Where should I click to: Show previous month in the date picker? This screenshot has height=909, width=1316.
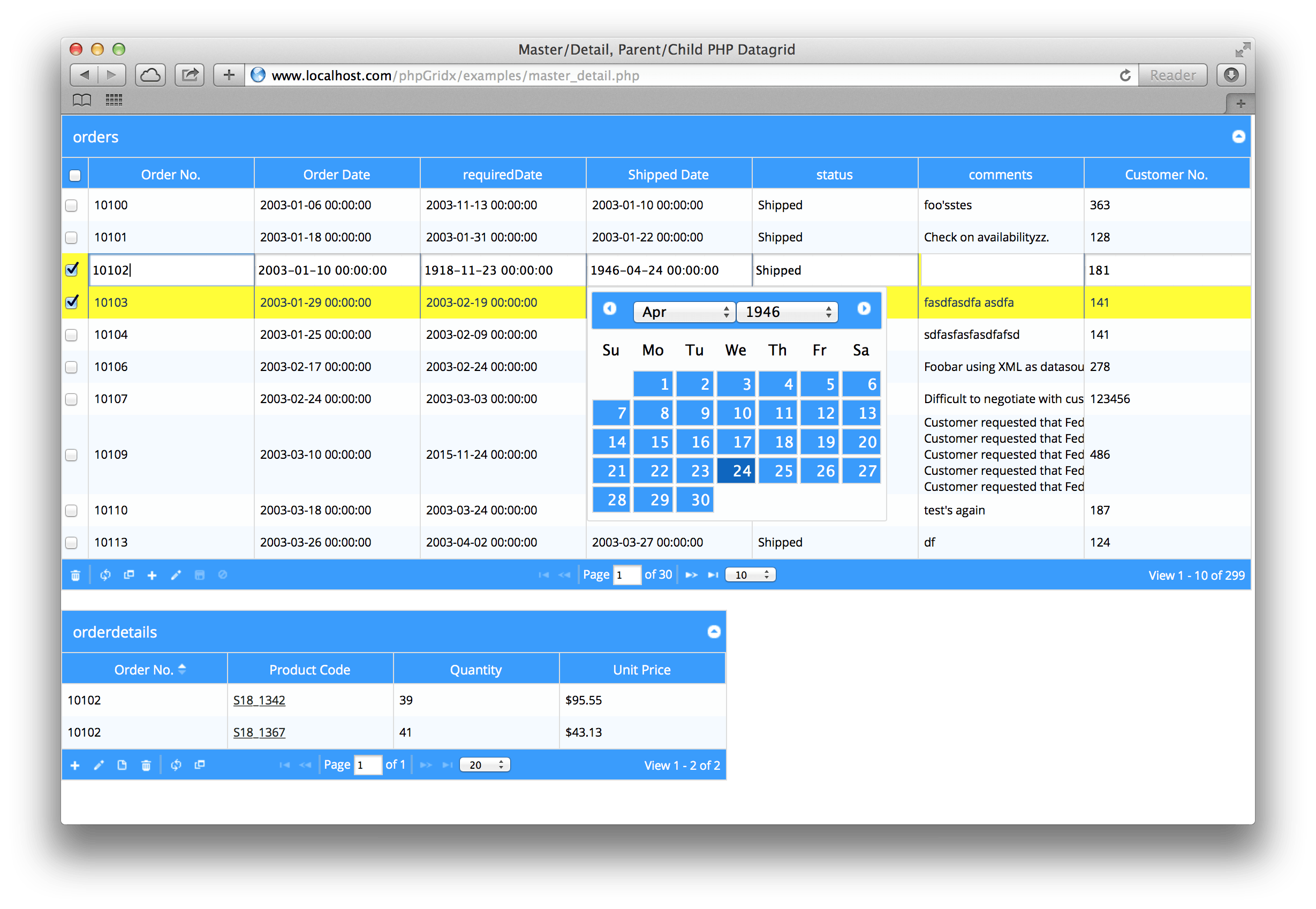(609, 309)
